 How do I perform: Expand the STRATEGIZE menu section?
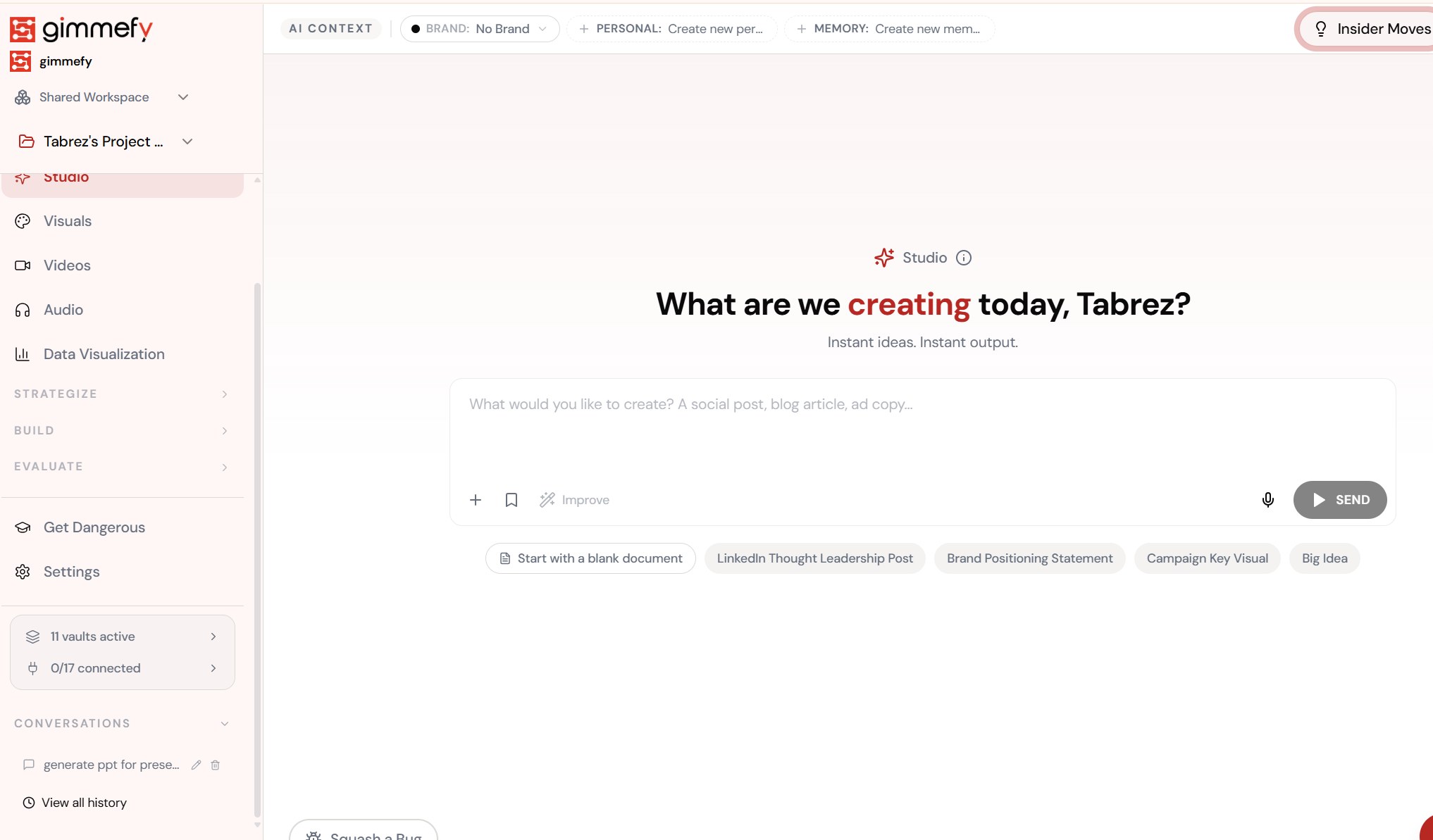click(224, 394)
